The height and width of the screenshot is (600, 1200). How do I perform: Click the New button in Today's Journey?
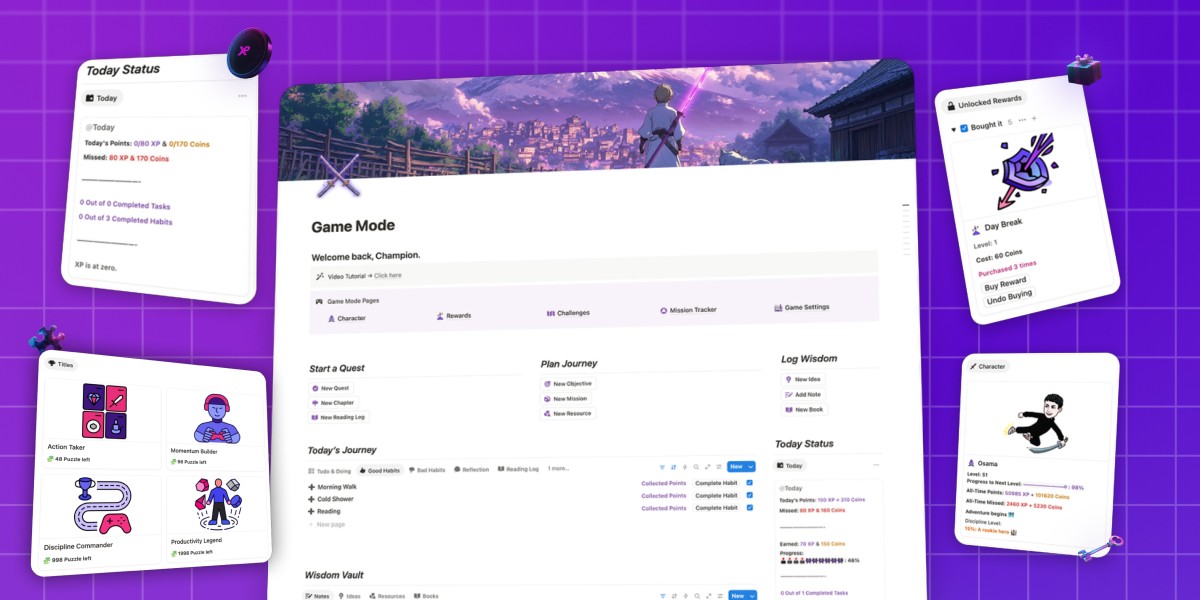tap(736, 467)
